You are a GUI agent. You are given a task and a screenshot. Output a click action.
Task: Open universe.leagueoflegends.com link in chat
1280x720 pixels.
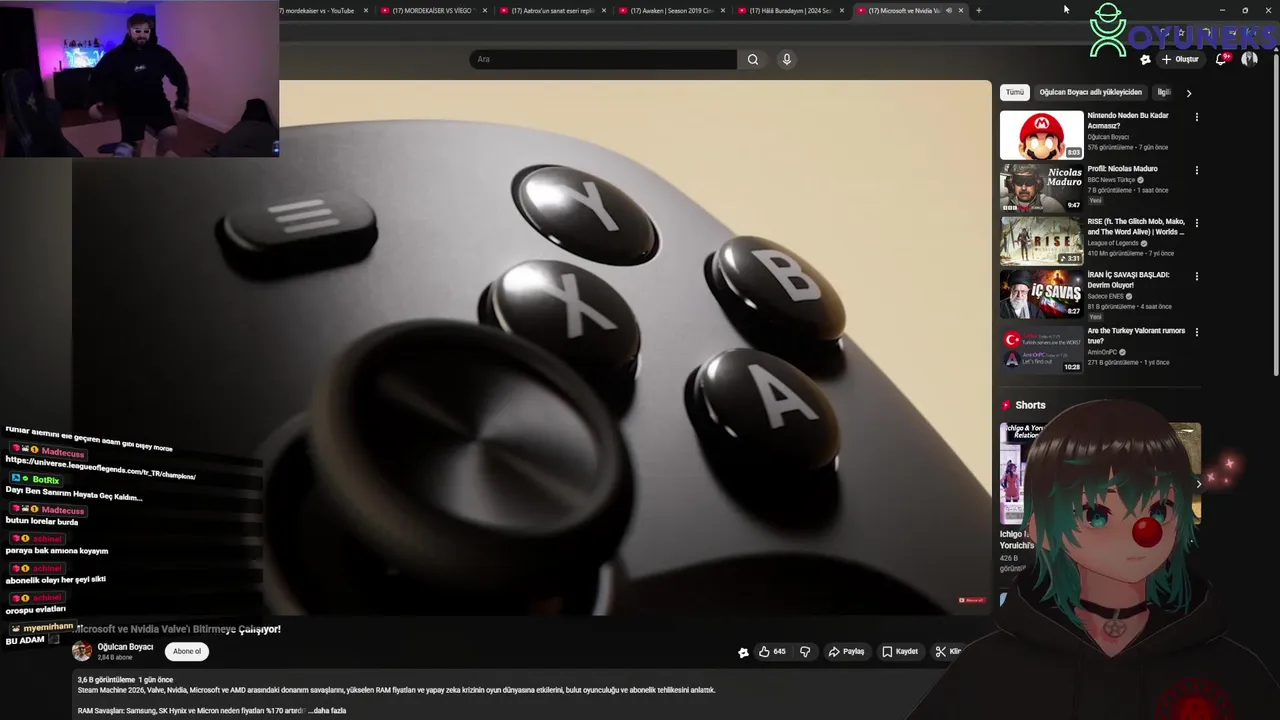coord(100,468)
